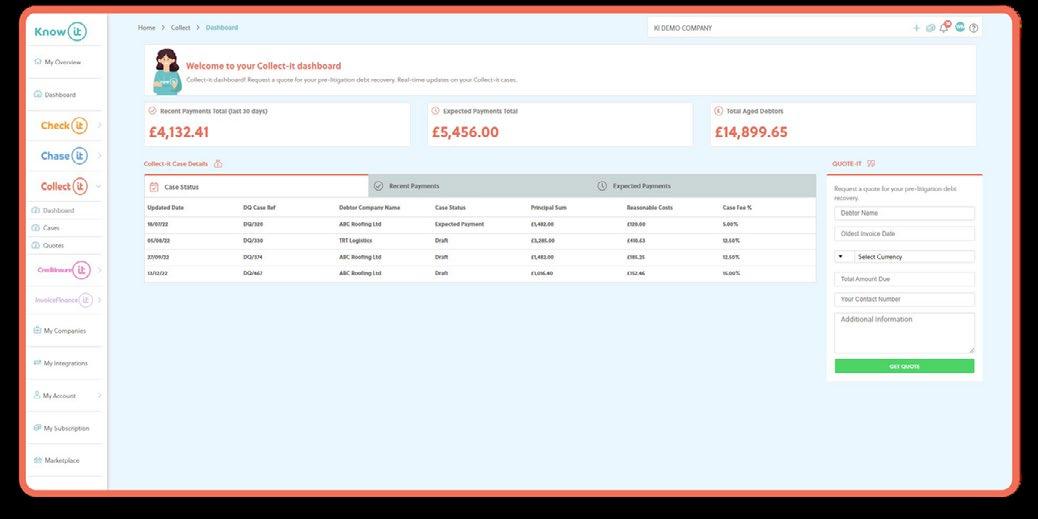
Task: Open My Companies in the sidebar
Action: point(60,330)
